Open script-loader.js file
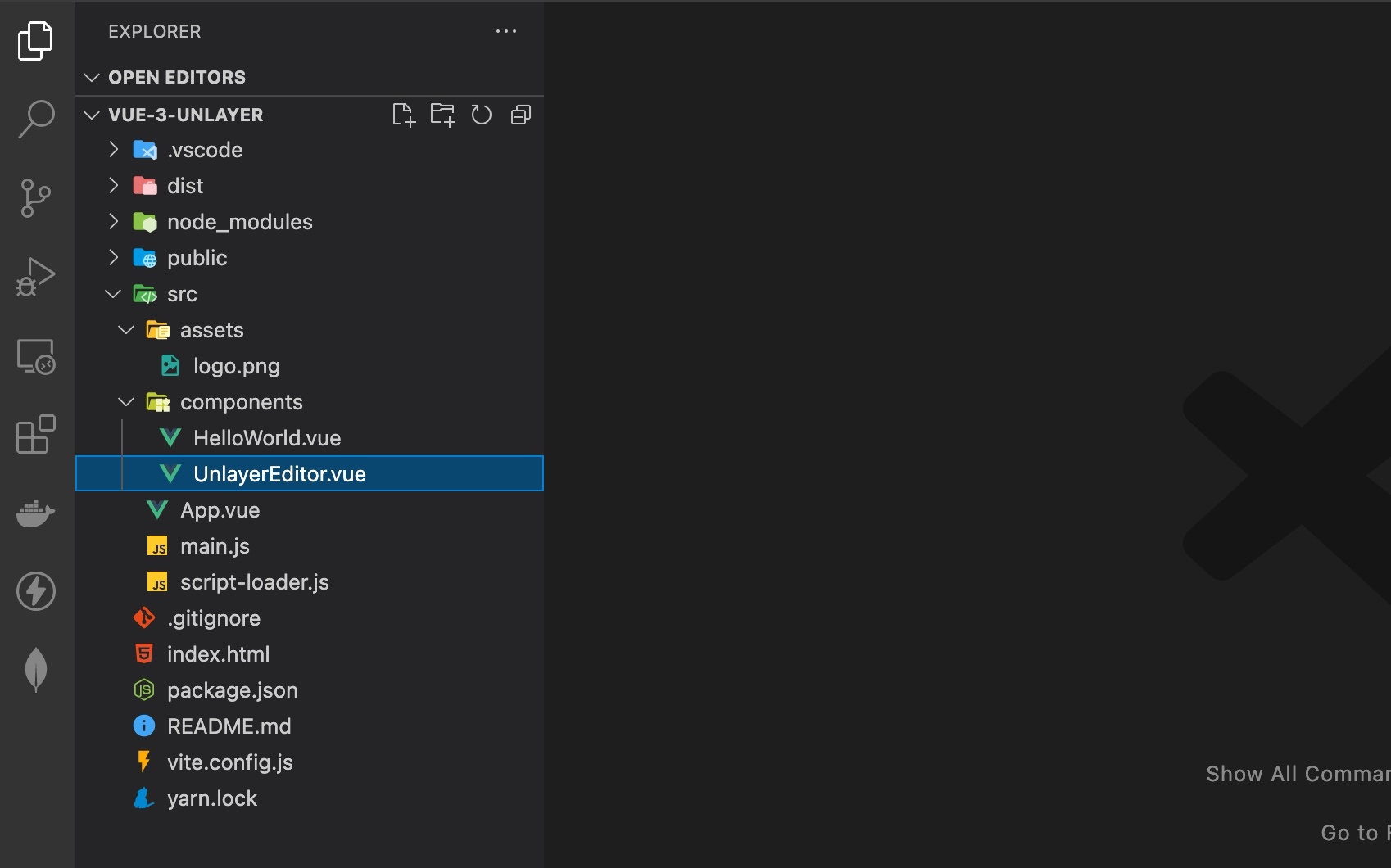1391x868 pixels. point(310,582)
